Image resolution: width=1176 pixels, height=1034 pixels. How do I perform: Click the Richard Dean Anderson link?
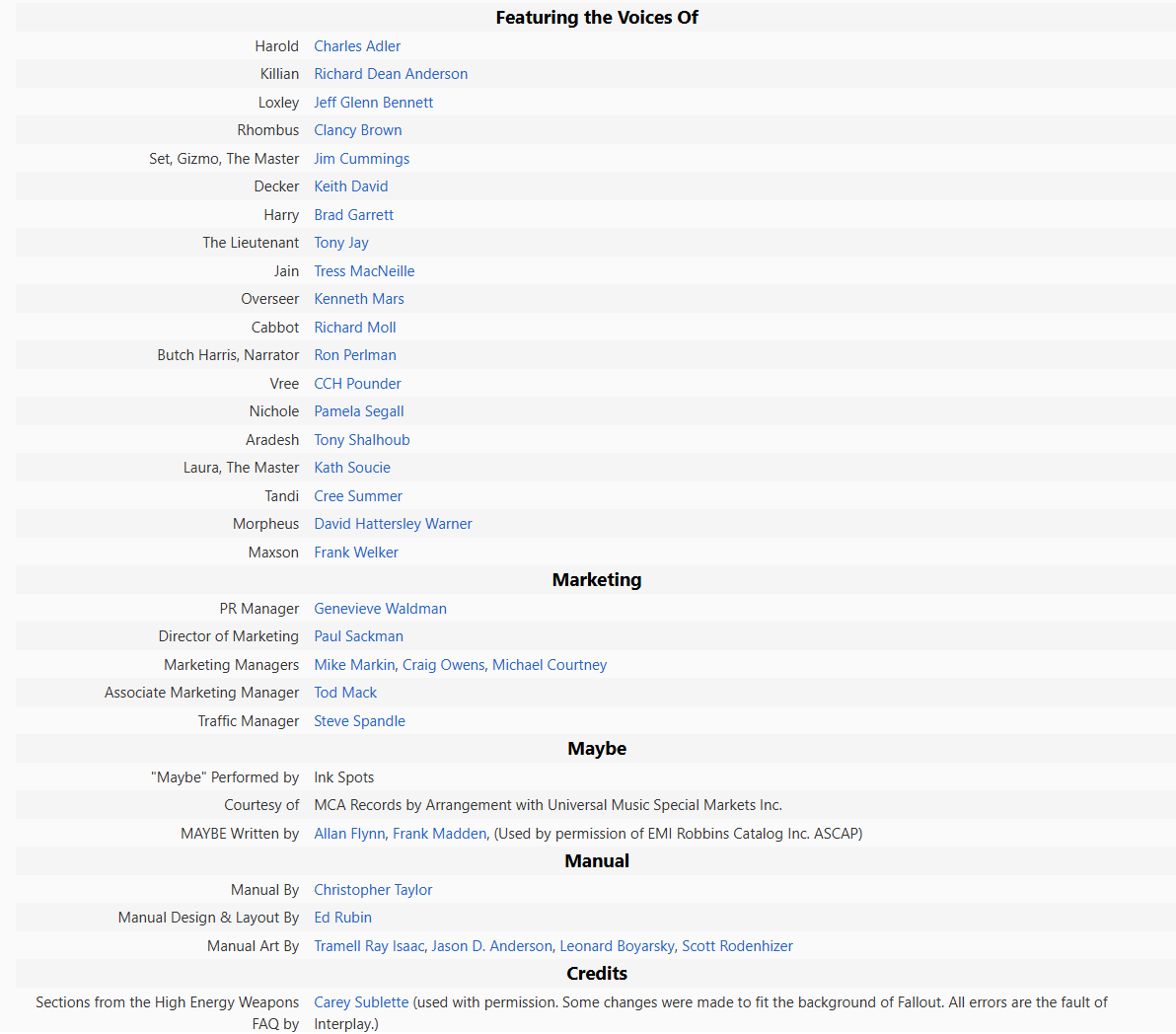(391, 74)
